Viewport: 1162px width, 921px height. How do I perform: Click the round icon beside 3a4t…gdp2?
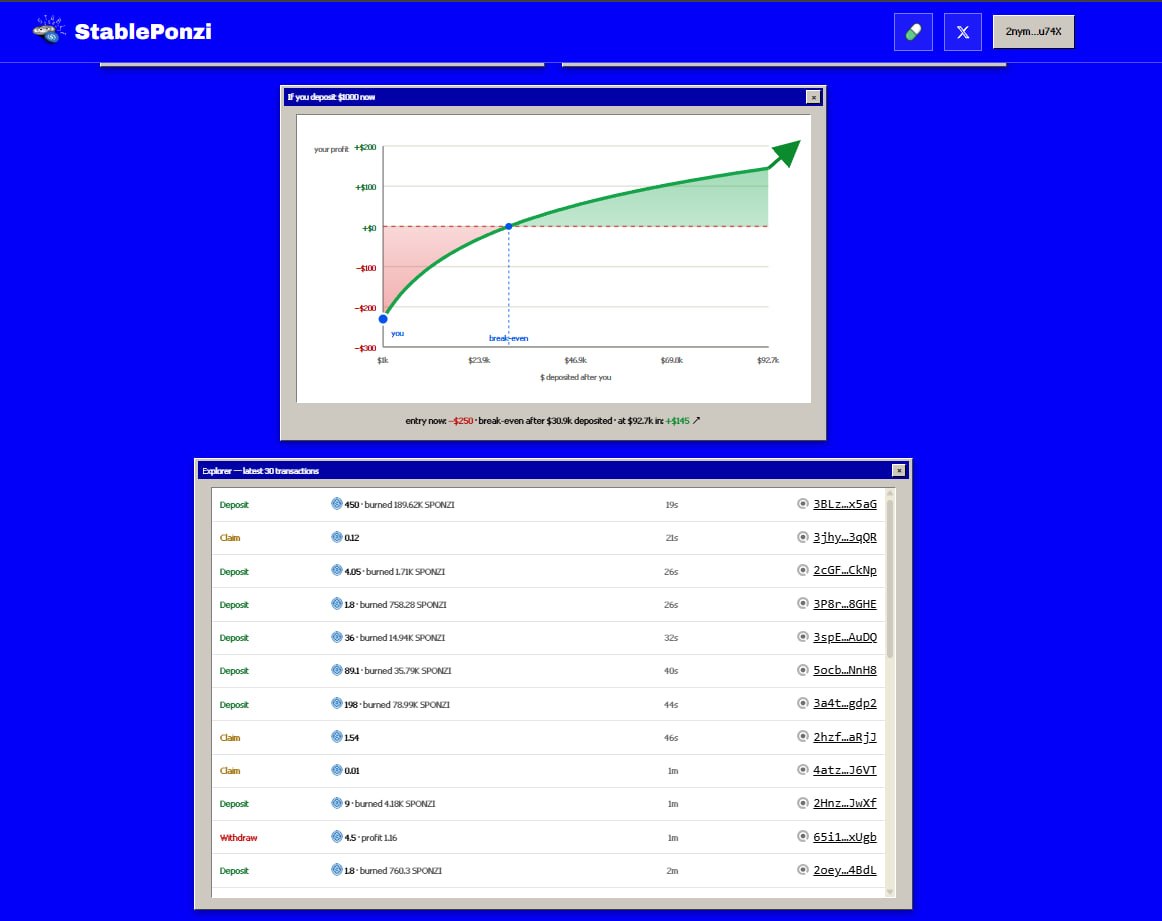tap(803, 702)
